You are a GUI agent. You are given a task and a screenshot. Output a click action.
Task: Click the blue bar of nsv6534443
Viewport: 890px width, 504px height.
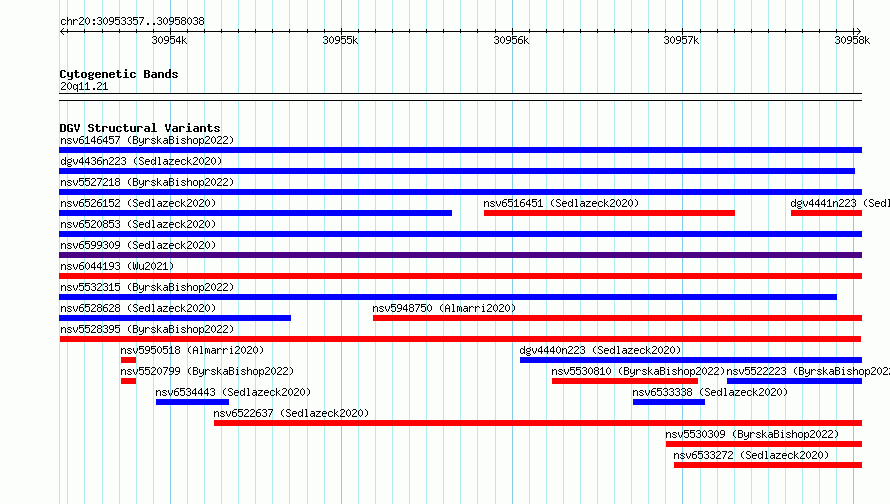192,402
